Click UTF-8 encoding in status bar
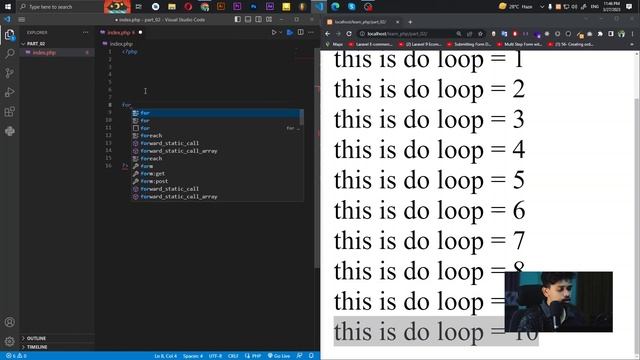640x360 pixels. tap(215, 356)
